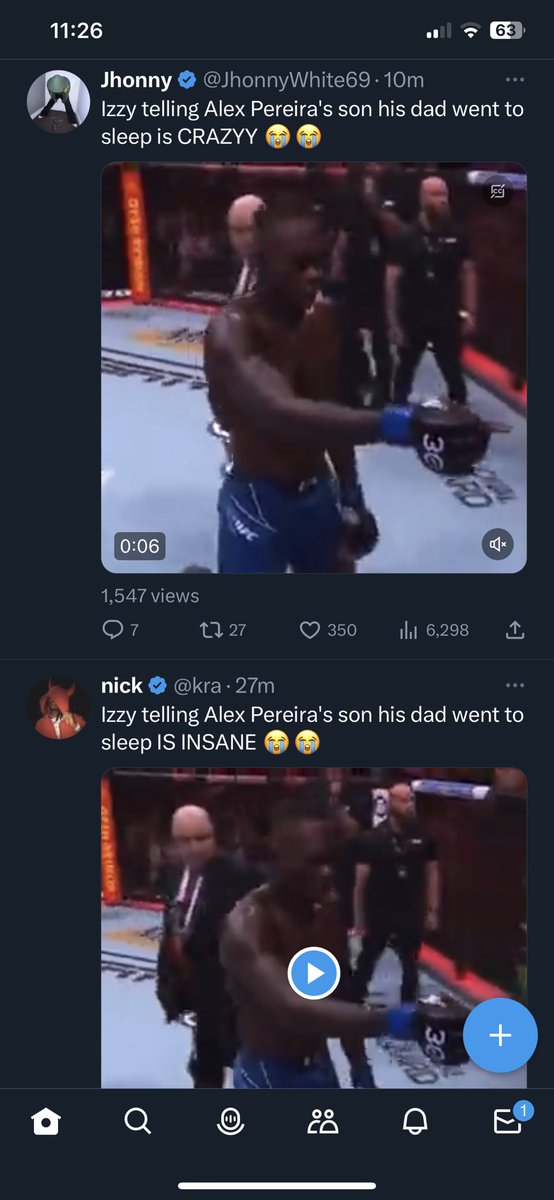Screen dimensions: 554x1200
Task: View analytics showing 6,298 impressions
Action: (x=408, y=630)
